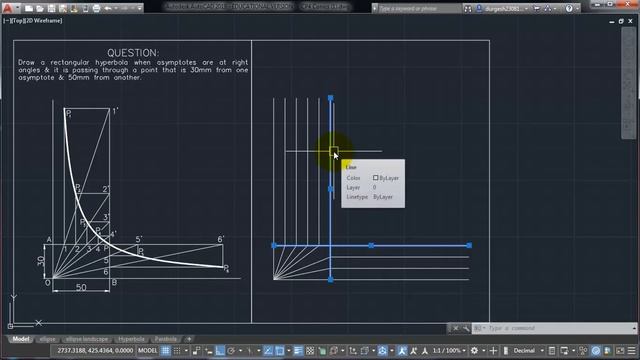640x360 pixels.
Task: Select the top grip of the vertical blue line
Action: (331, 98)
